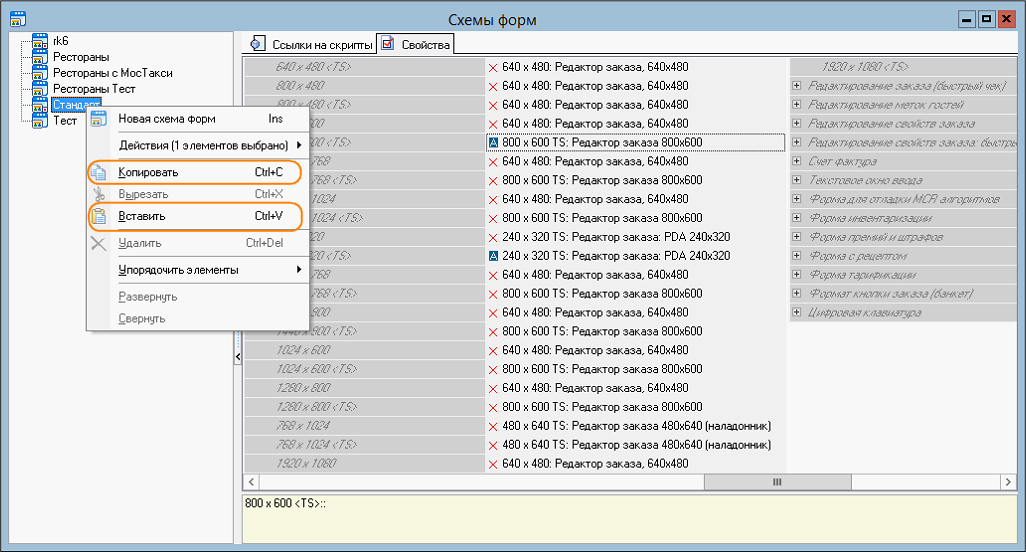Click the horizontal scrollbar thumb
This screenshot has width=1026, height=552.
(775, 482)
